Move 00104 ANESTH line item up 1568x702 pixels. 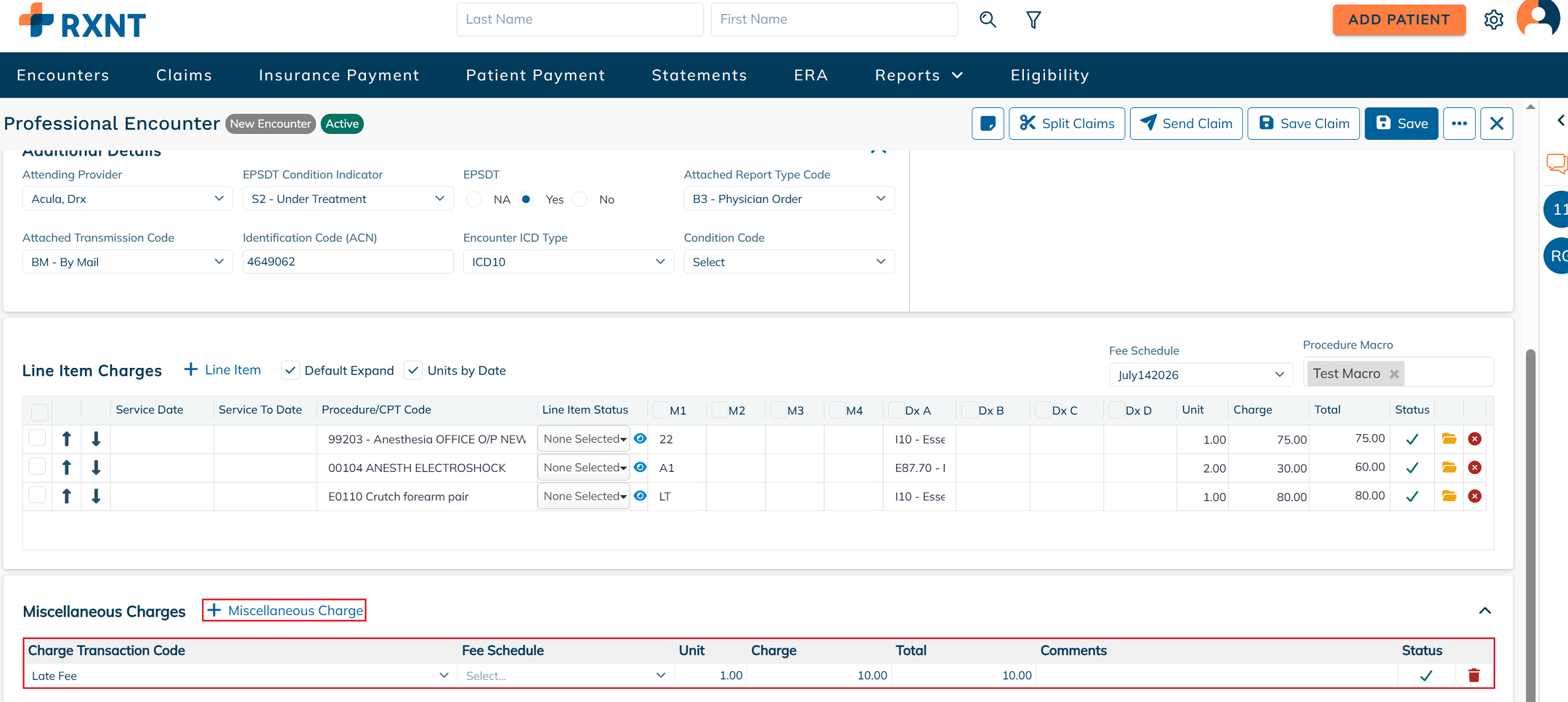tap(66, 467)
